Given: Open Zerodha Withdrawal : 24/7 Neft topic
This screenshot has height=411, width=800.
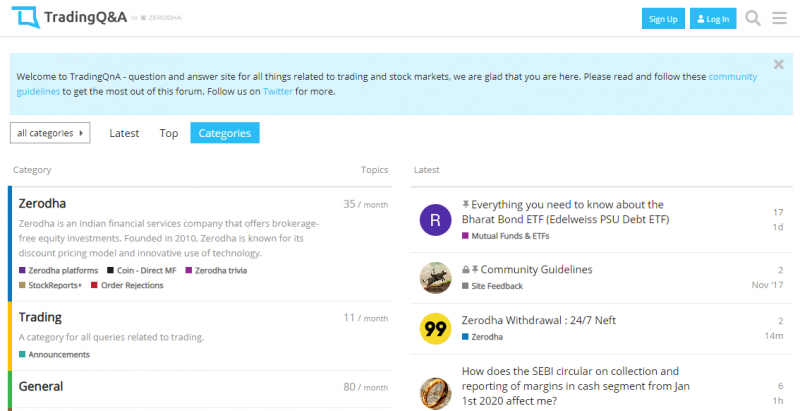Looking at the screenshot, I should pos(539,320).
